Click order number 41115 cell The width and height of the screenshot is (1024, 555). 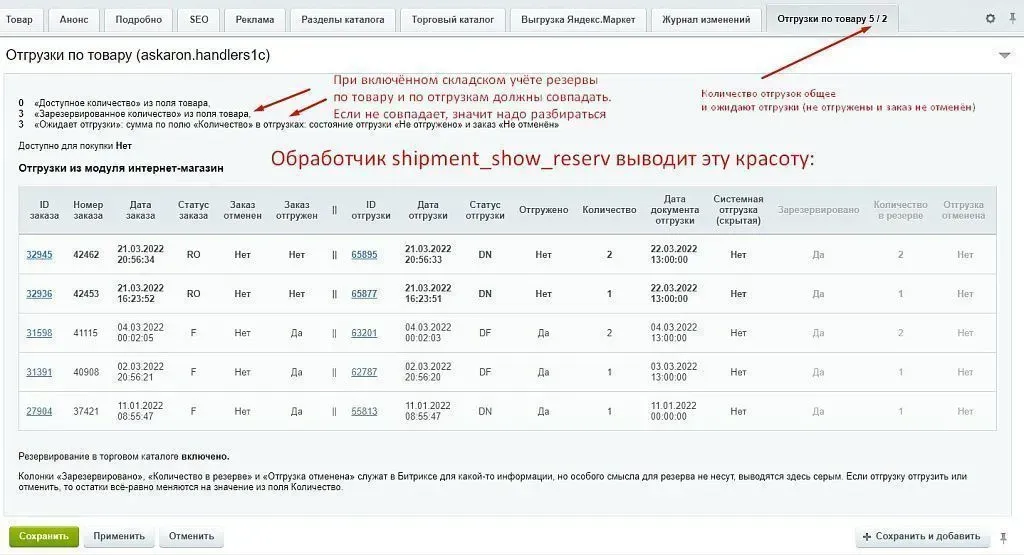[86, 333]
